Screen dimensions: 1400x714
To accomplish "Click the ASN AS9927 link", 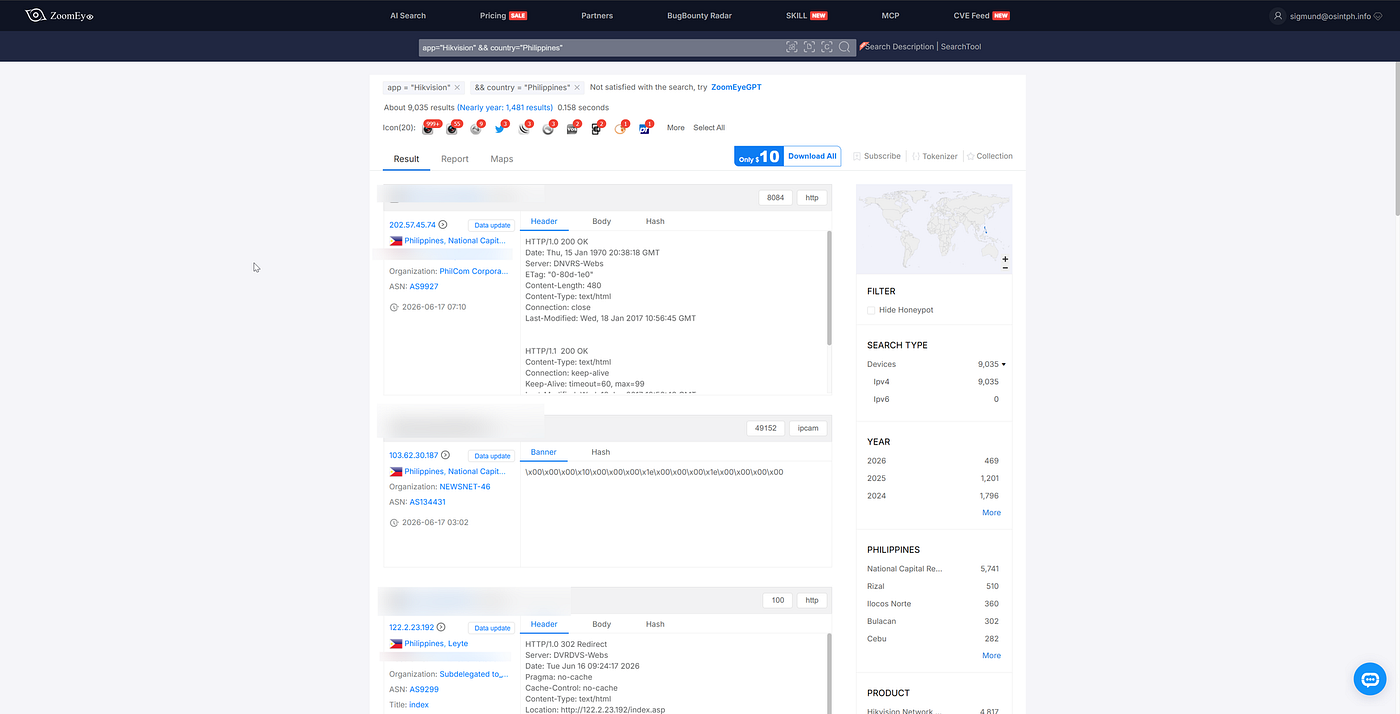I will pyautogui.click(x=424, y=287).
